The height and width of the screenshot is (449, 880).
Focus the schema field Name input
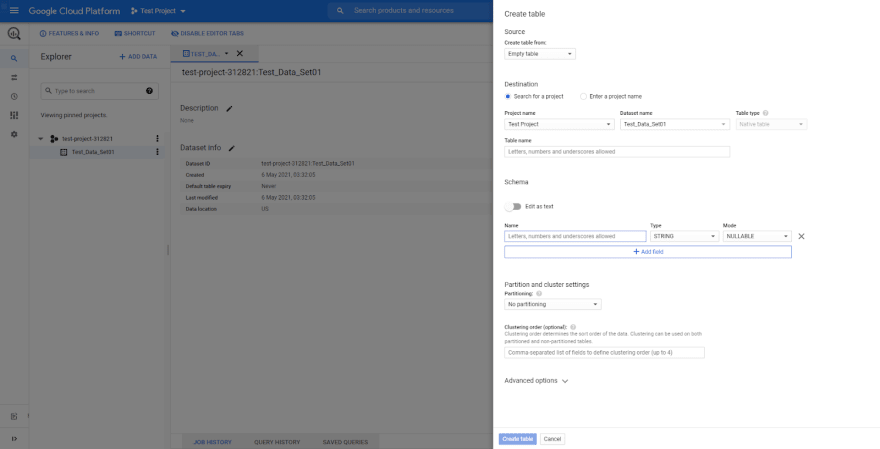[x=575, y=236]
